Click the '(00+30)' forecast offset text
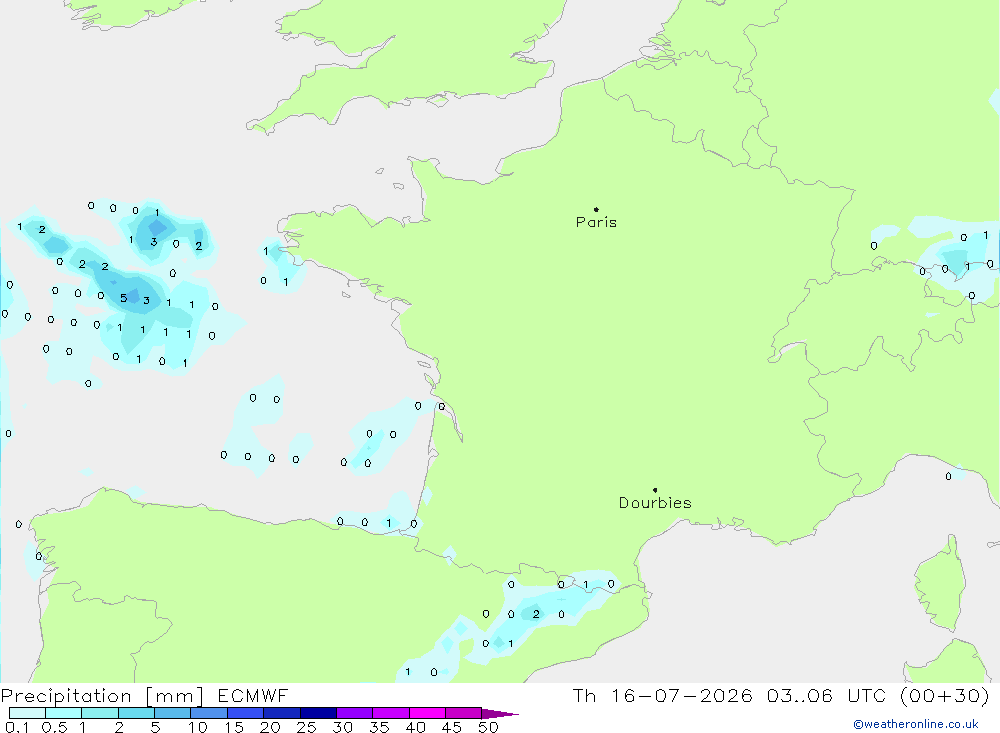 click(x=945, y=695)
